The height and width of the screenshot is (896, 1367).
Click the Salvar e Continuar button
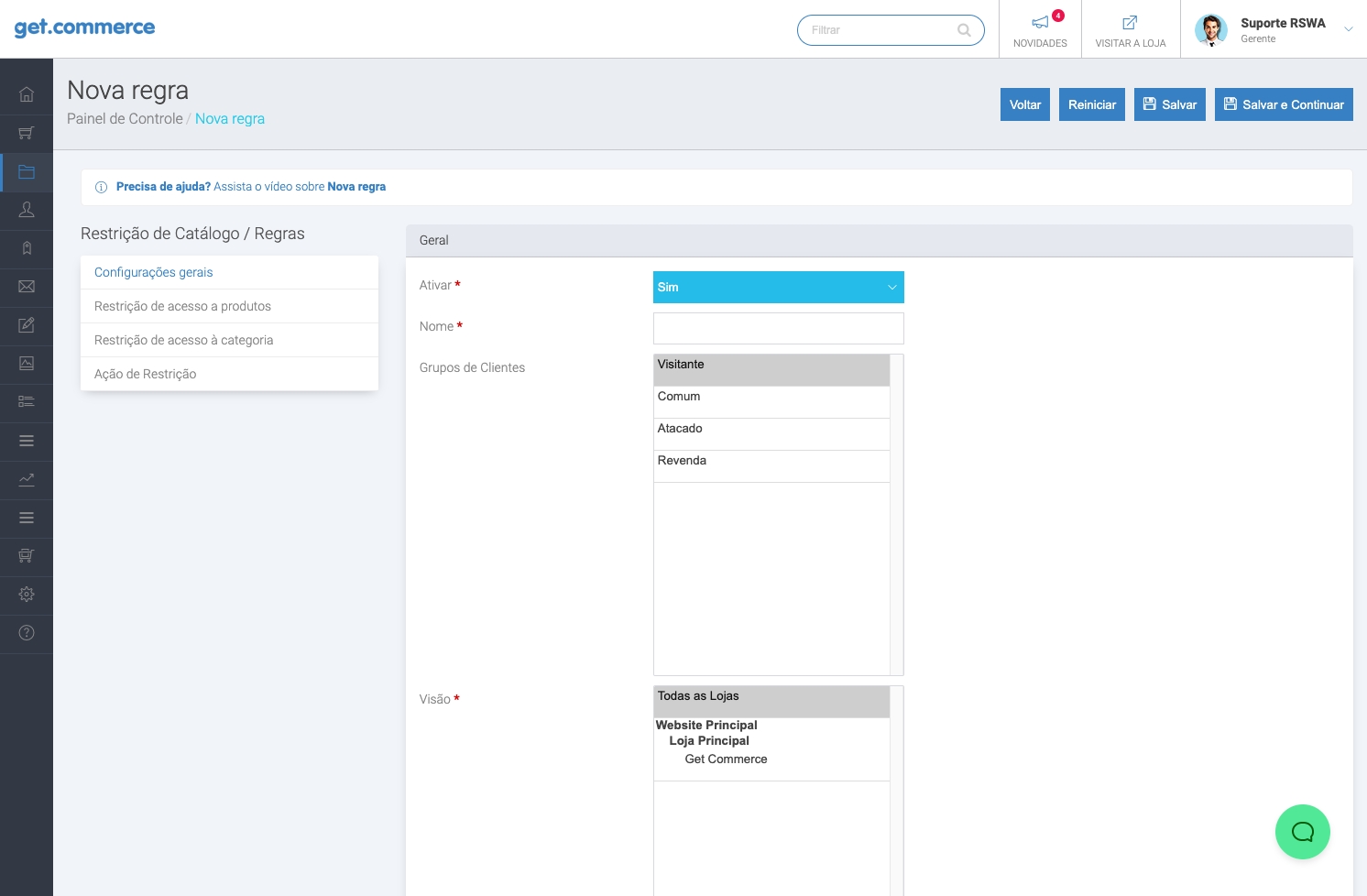pyautogui.click(x=1283, y=104)
